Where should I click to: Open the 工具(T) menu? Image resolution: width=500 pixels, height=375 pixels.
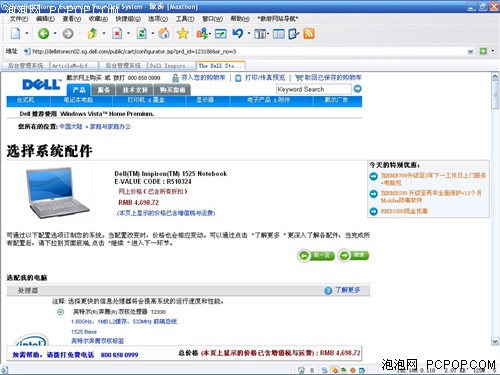pyautogui.click(x=185, y=19)
